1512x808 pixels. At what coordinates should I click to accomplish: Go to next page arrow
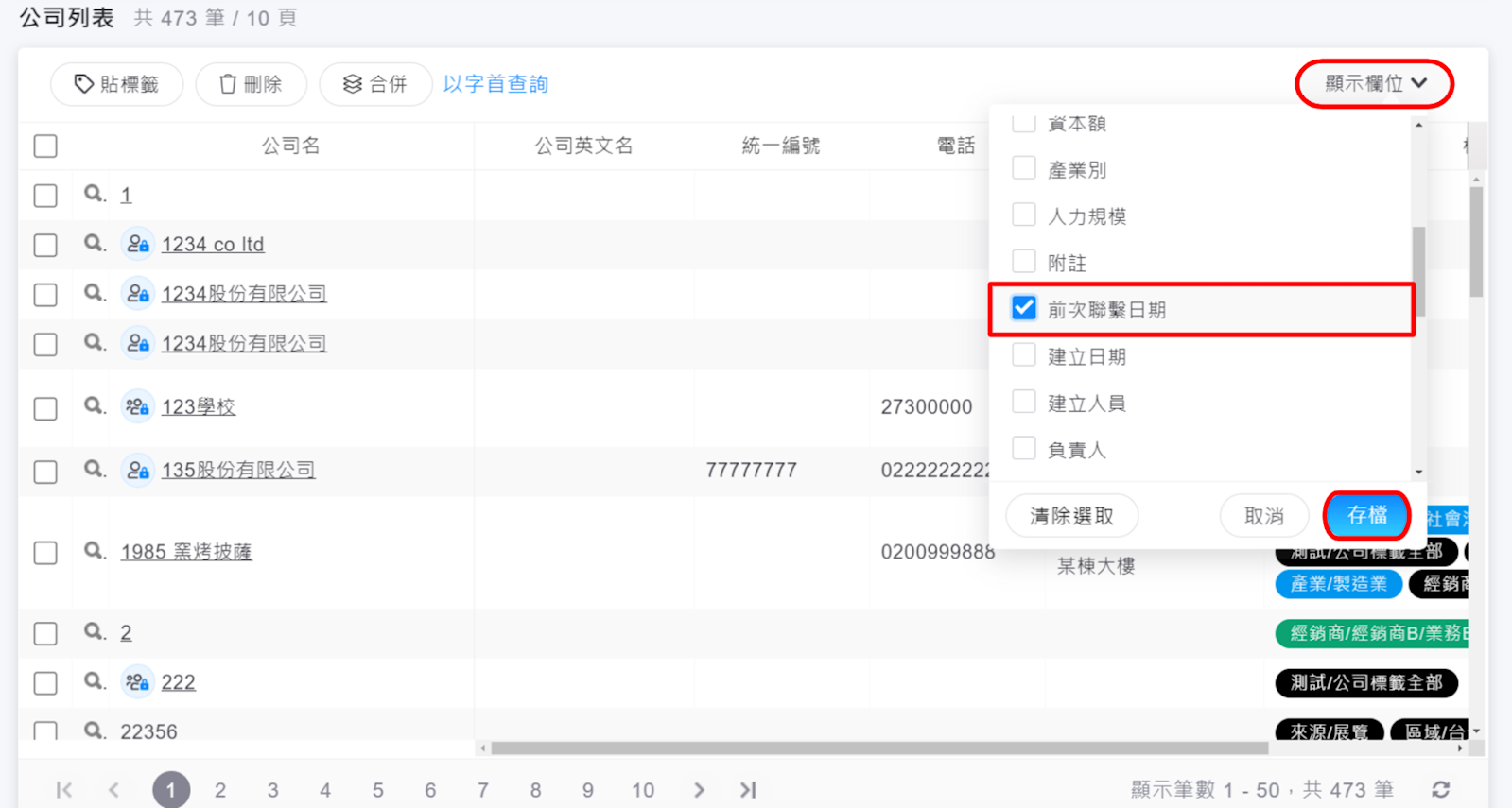(699, 790)
